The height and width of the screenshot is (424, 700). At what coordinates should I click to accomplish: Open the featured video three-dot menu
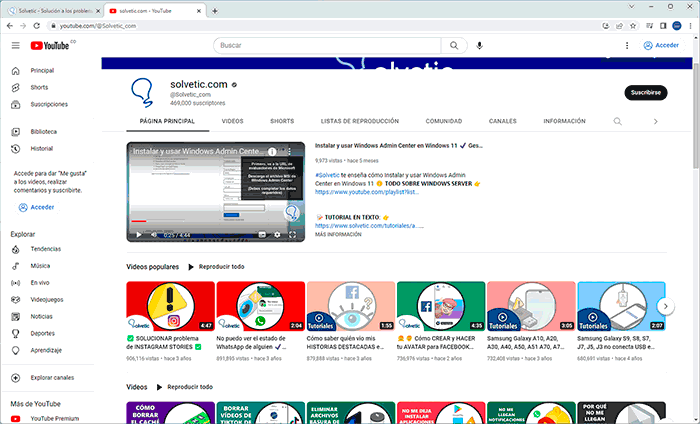290,151
